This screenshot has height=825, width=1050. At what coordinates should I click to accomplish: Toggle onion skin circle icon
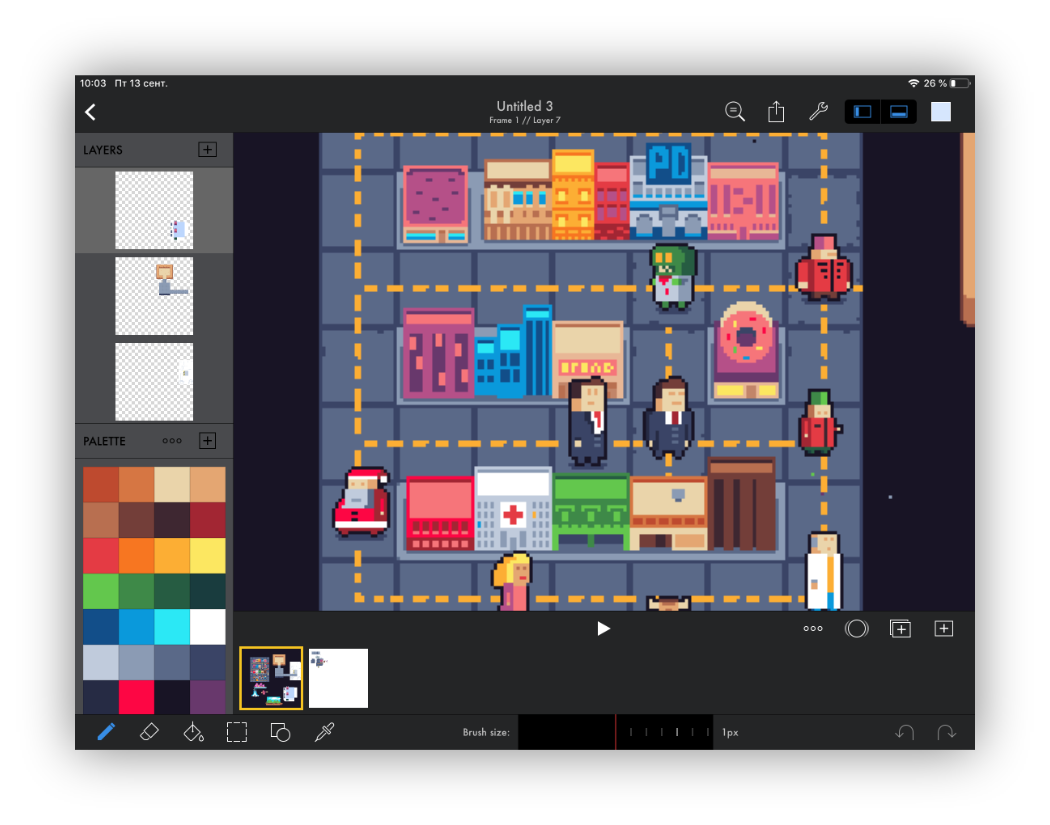click(856, 628)
